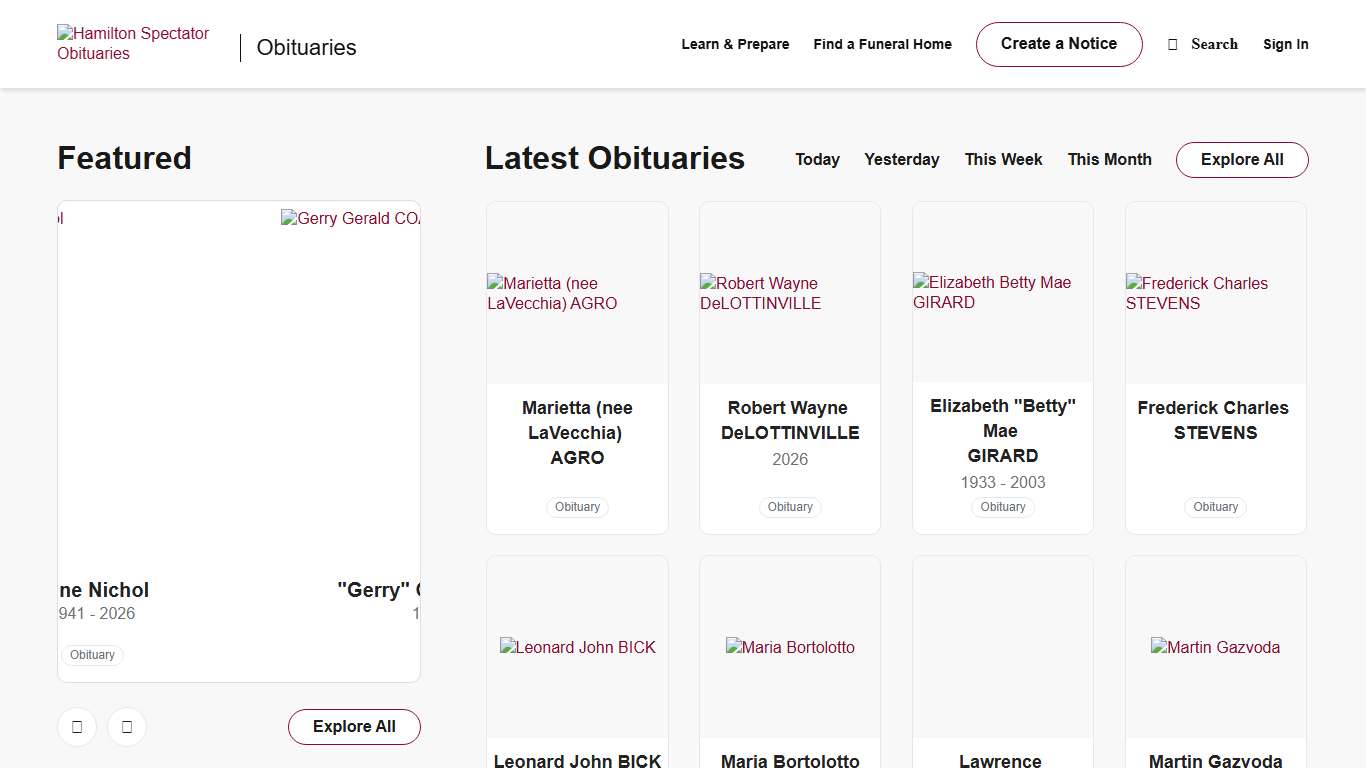Screen dimensions: 1366x768
Task: Select Martin Gazvoda photo thumbnail
Action: pos(1215,647)
